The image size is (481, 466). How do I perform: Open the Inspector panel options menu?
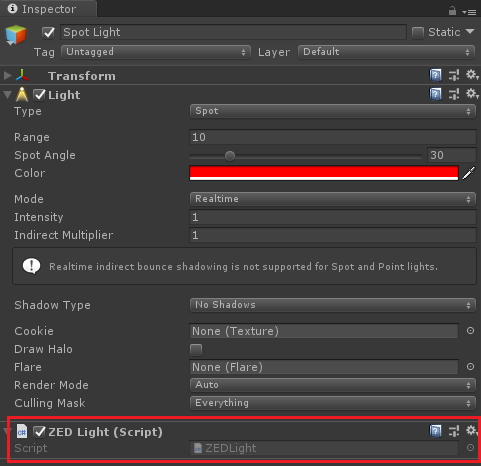click(x=469, y=12)
